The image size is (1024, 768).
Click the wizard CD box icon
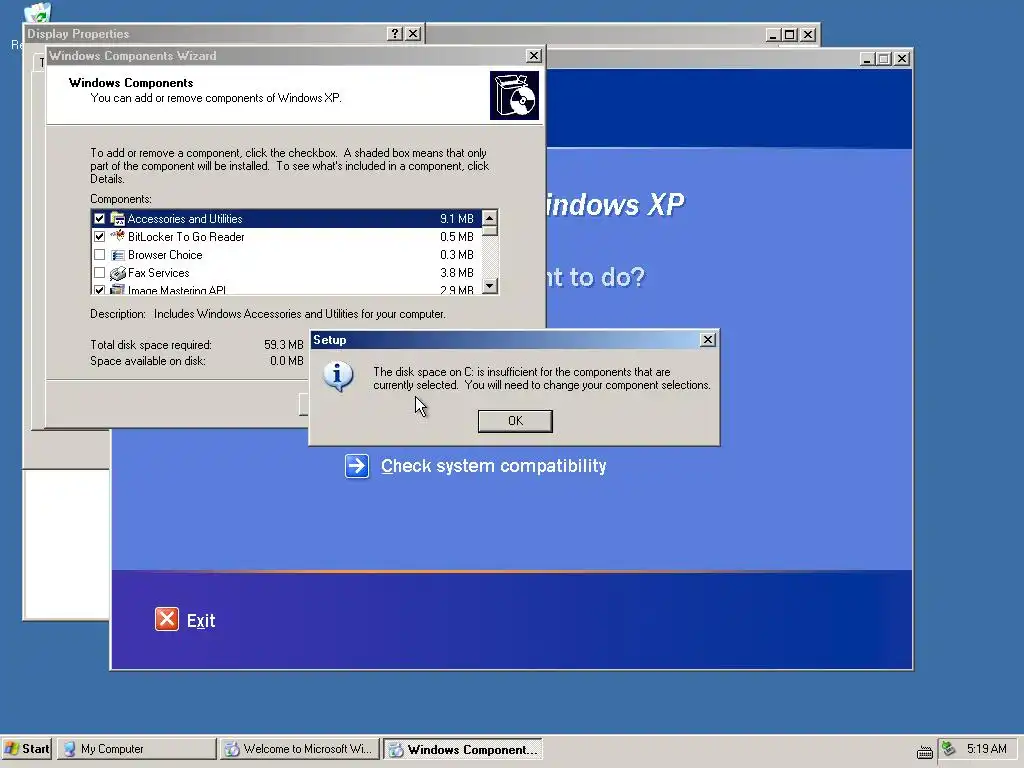[x=515, y=96]
